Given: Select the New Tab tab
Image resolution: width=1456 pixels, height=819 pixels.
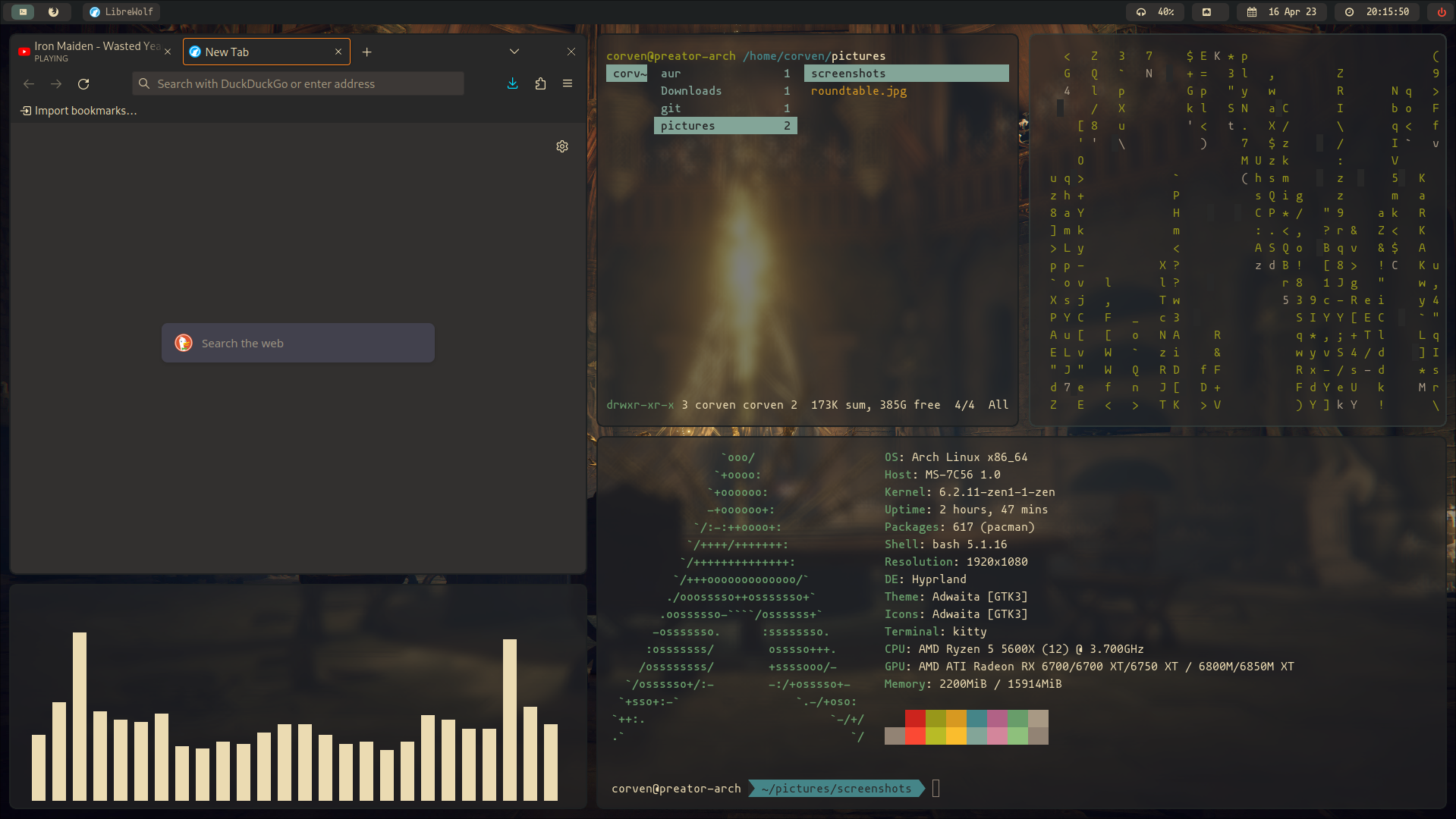Looking at the screenshot, I should coord(266,52).
